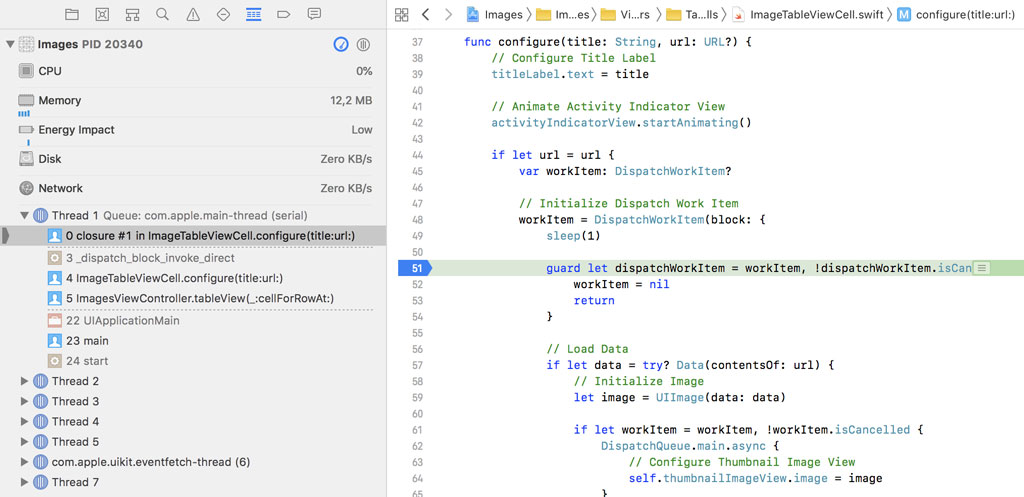This screenshot has width=1024, height=497.
Task: Click the related items grid icon
Action: tap(402, 15)
